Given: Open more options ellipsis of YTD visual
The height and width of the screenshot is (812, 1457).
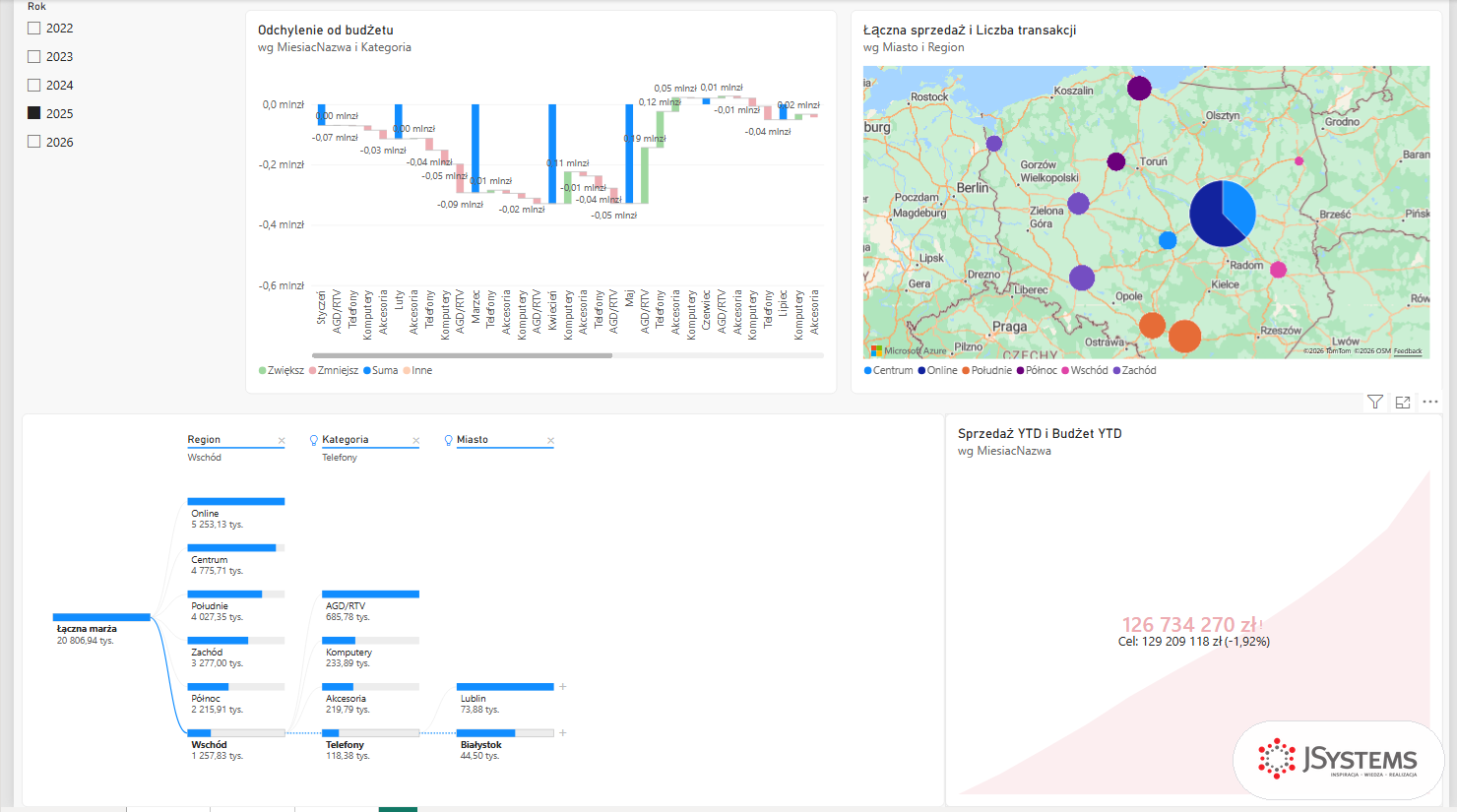Looking at the screenshot, I should coord(1430,402).
